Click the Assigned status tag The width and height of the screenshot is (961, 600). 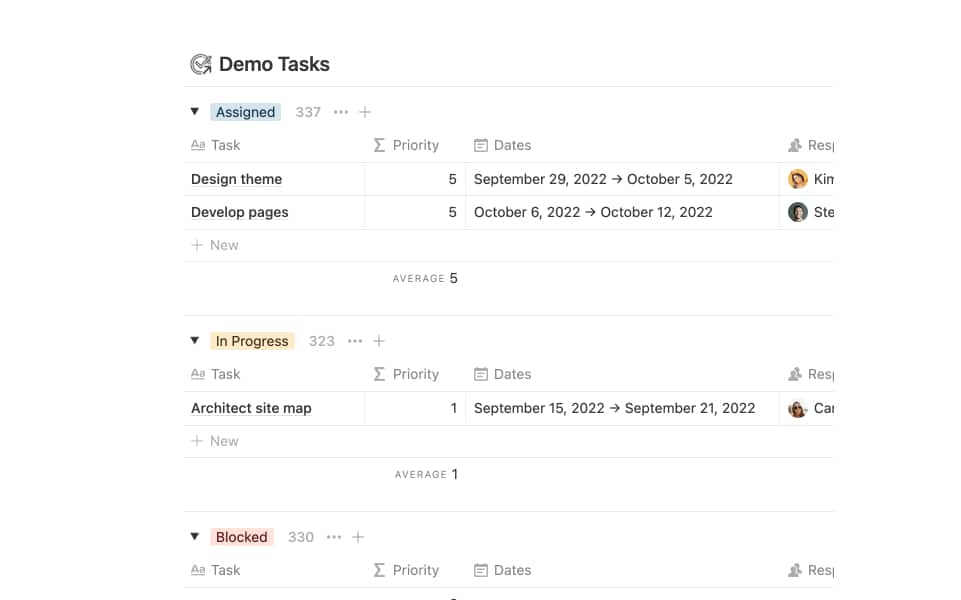tap(245, 112)
